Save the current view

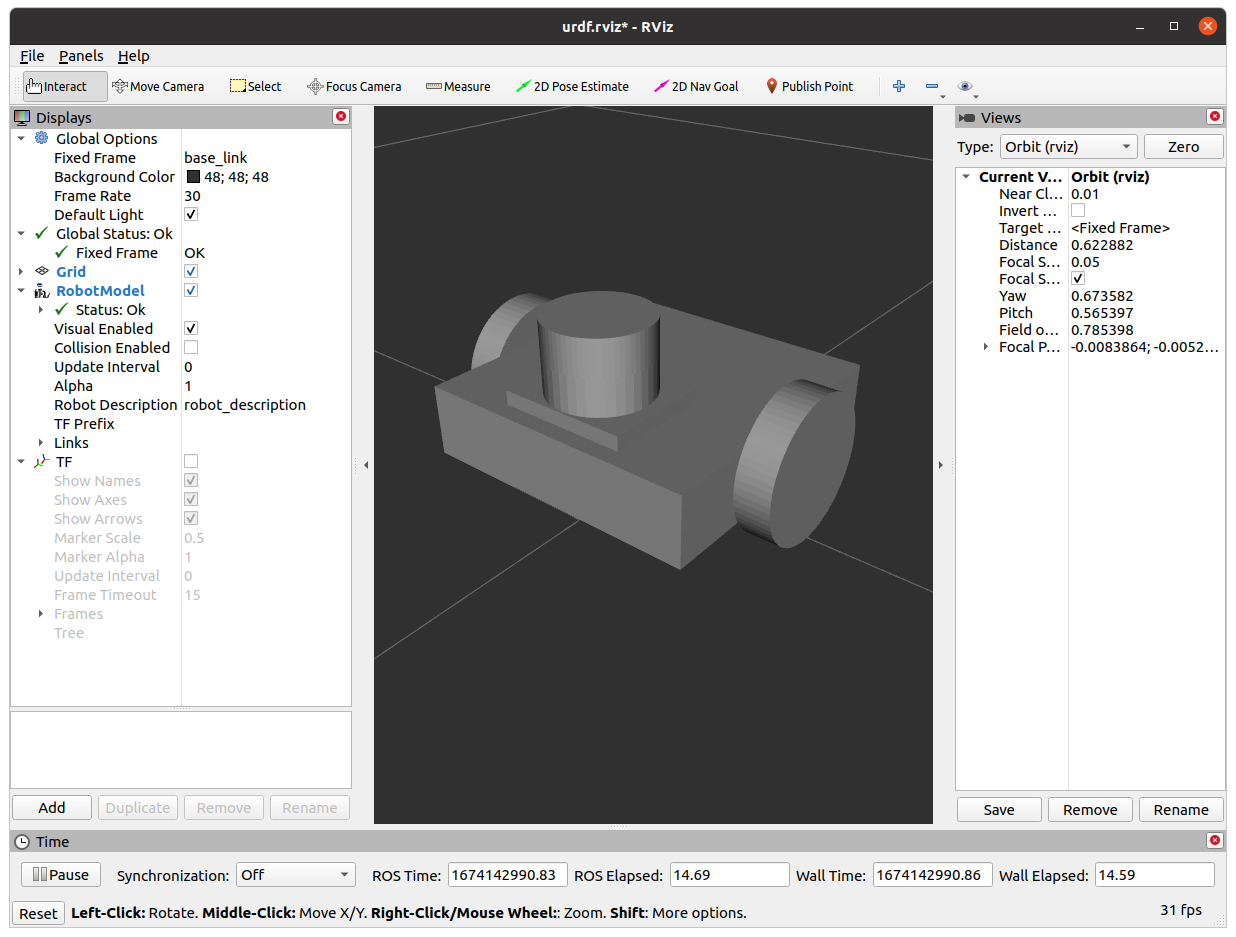999,809
